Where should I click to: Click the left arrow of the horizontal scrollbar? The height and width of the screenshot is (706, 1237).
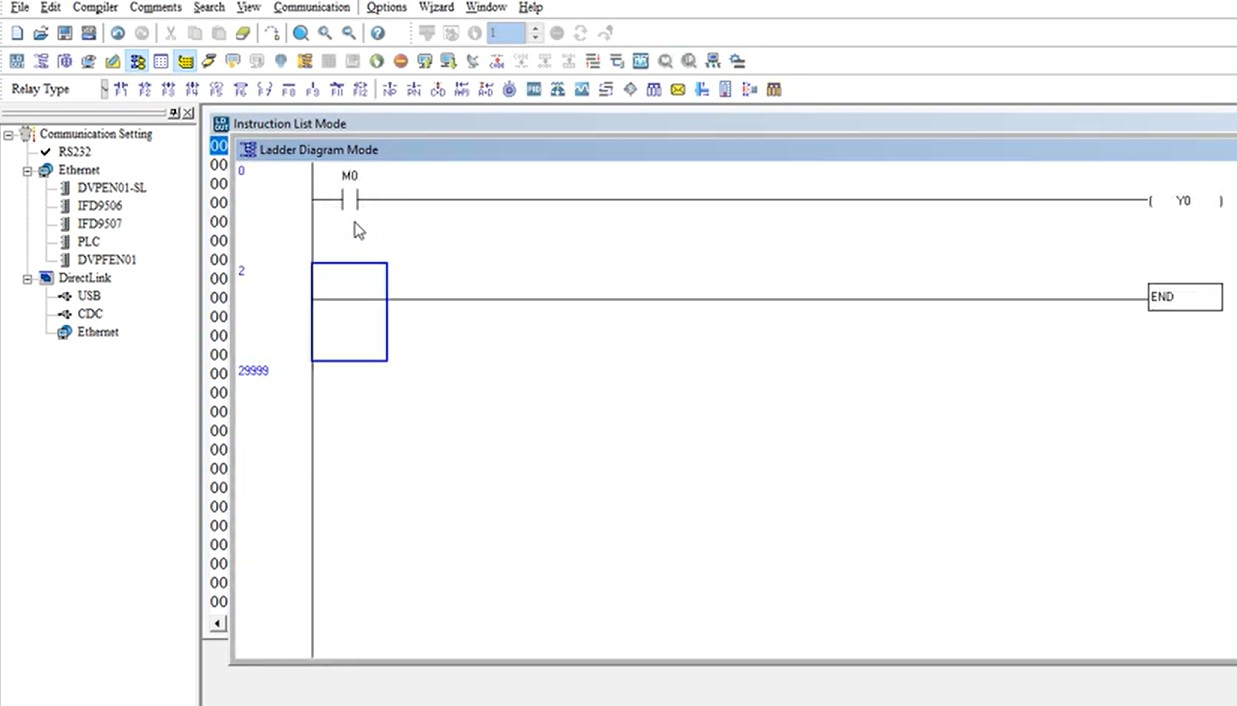pyautogui.click(x=219, y=623)
